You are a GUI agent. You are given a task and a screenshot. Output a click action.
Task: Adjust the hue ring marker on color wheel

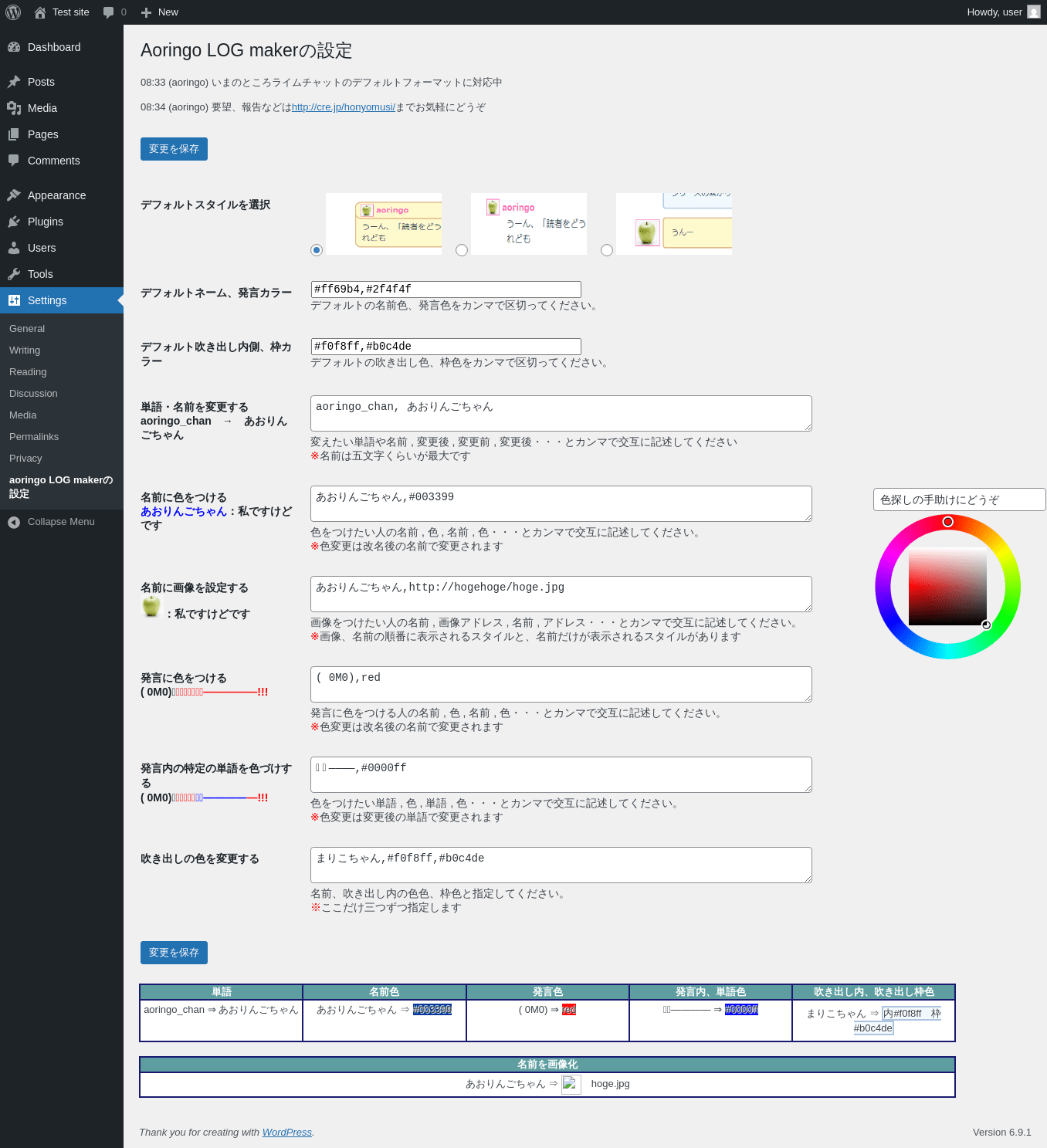pos(948,522)
